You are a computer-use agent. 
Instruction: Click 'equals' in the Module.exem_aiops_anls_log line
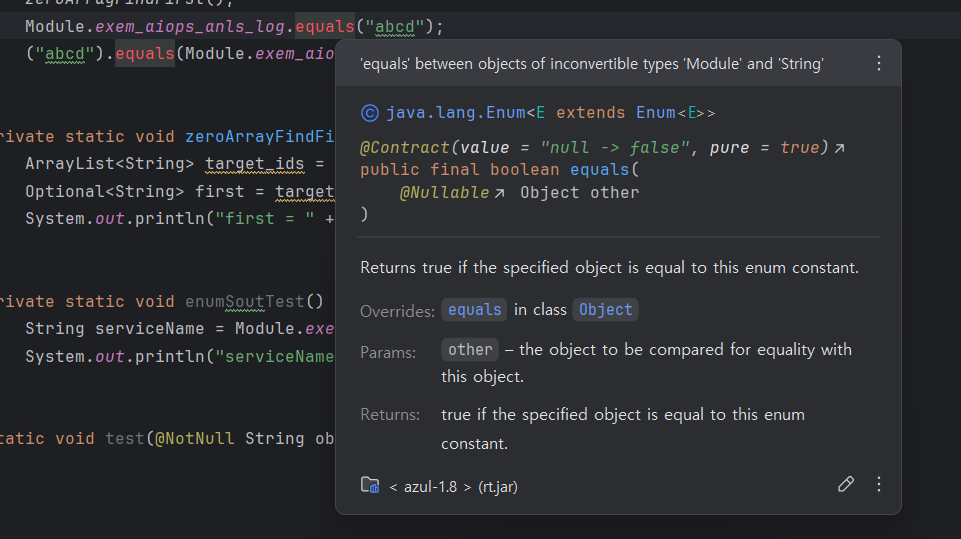pos(325,26)
